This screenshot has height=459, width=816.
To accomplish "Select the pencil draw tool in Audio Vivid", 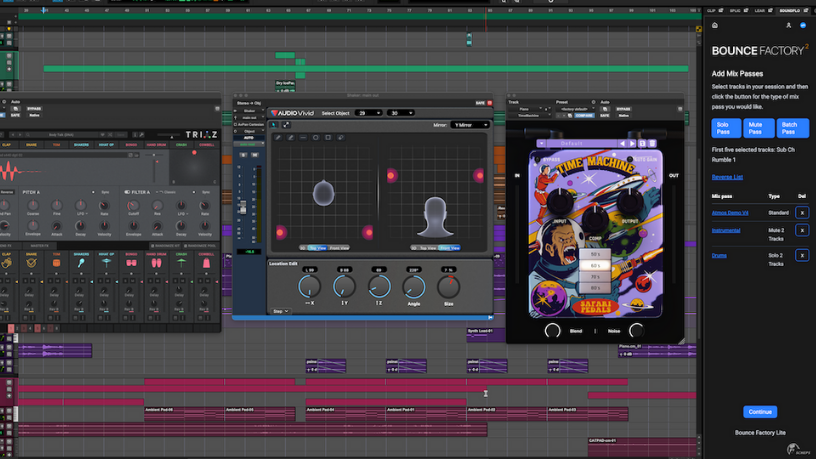I will (278, 137).
